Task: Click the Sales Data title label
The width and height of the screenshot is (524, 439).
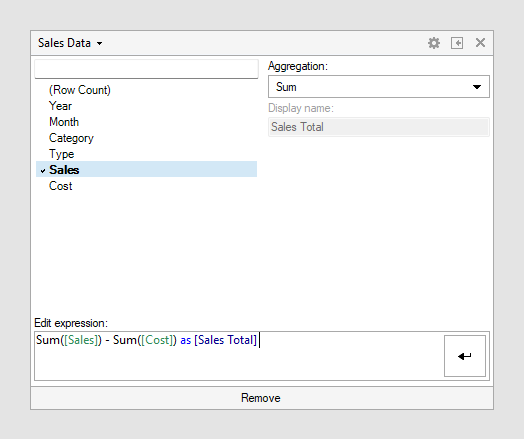Action: [x=64, y=43]
